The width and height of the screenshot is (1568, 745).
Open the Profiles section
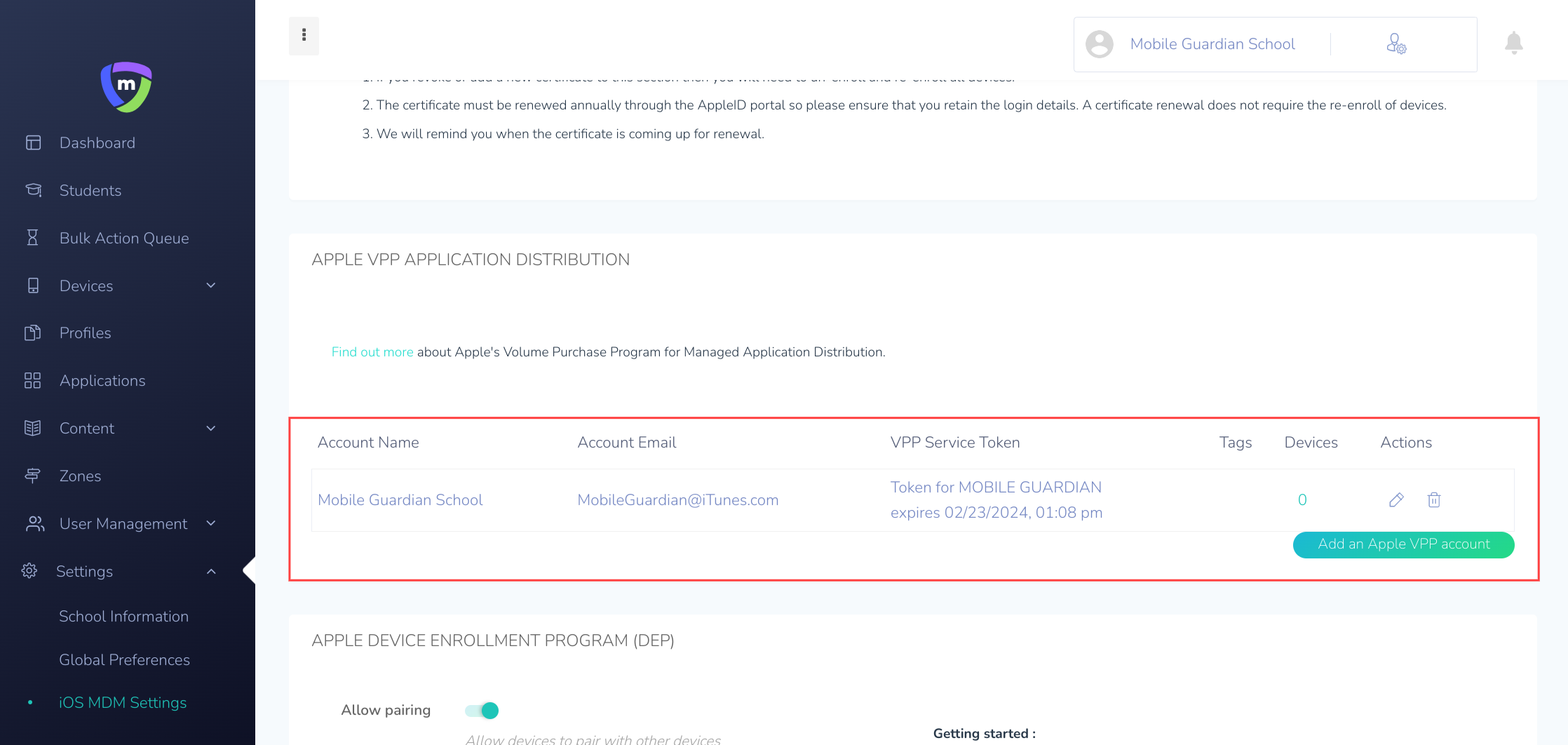86,333
